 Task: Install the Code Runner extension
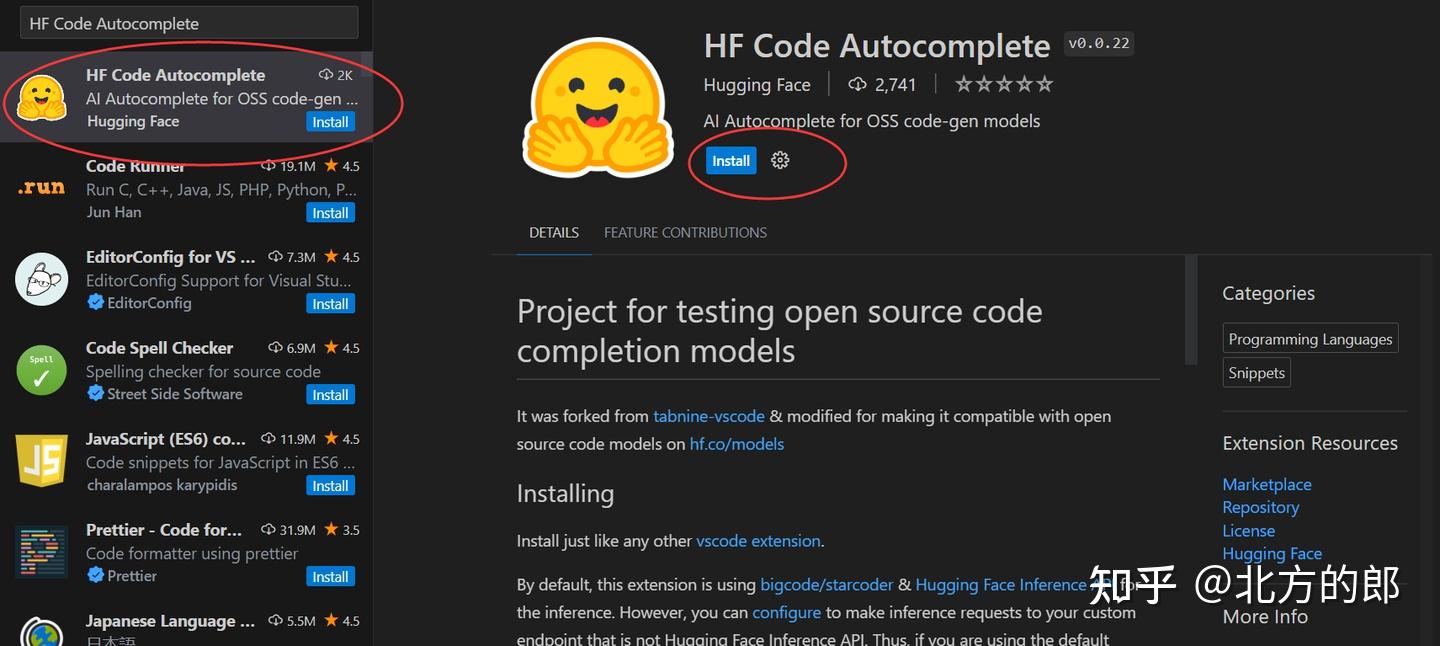[x=330, y=213]
